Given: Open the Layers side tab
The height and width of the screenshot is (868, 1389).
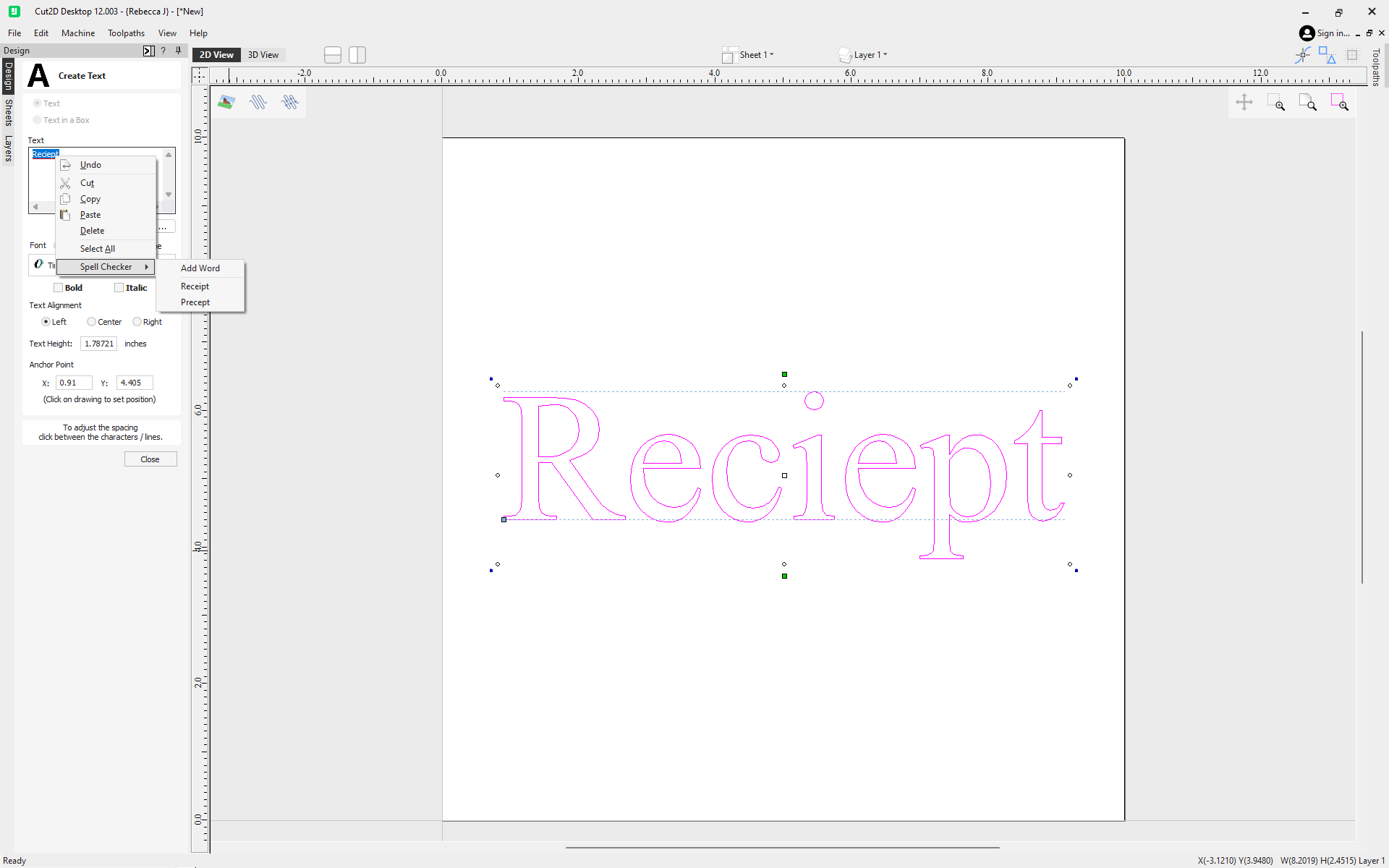Looking at the screenshot, I should tap(8, 148).
